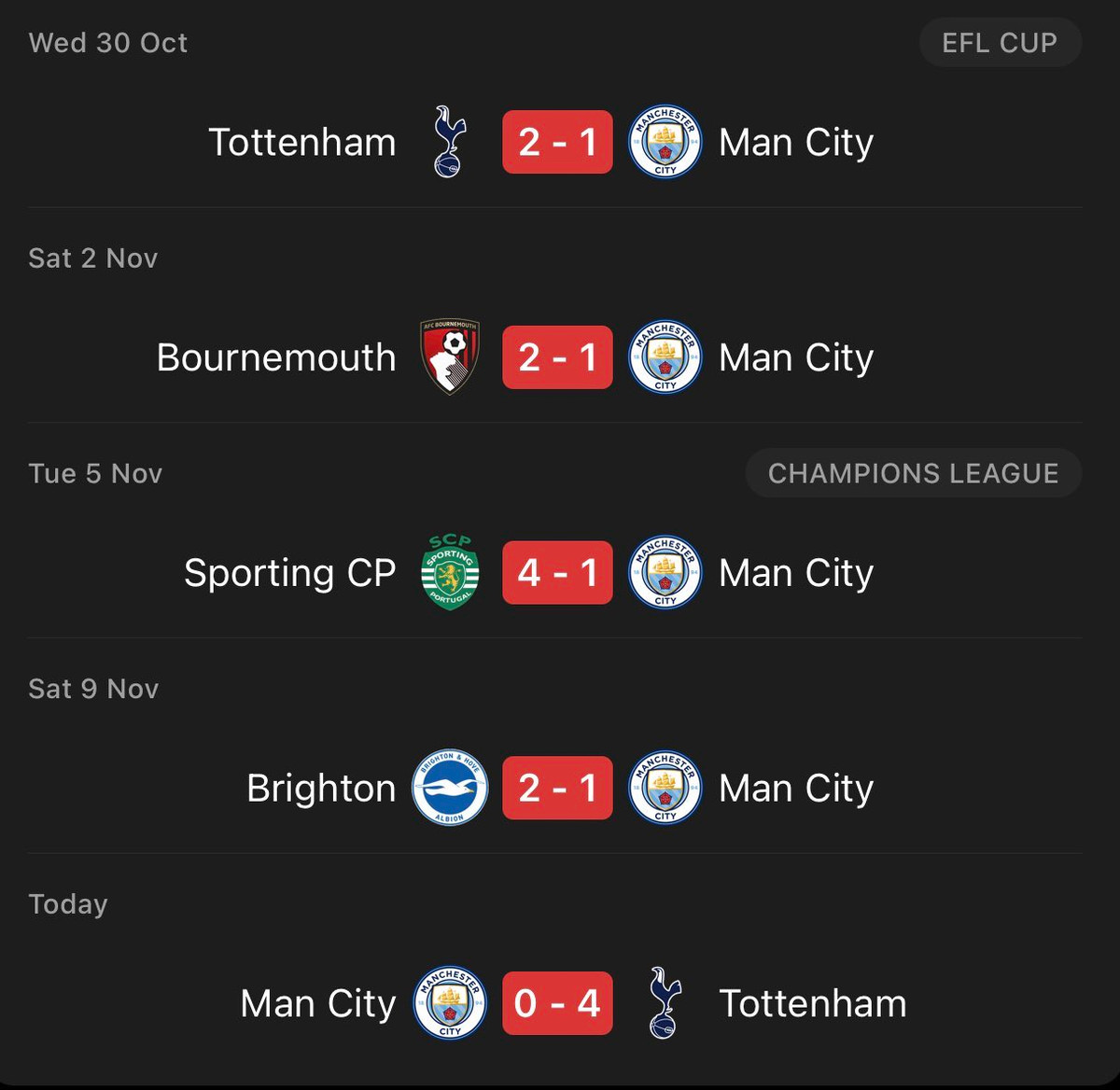Click Tottenham crest in EFL Cup match
This screenshot has height=1090, width=1120.
click(x=449, y=142)
